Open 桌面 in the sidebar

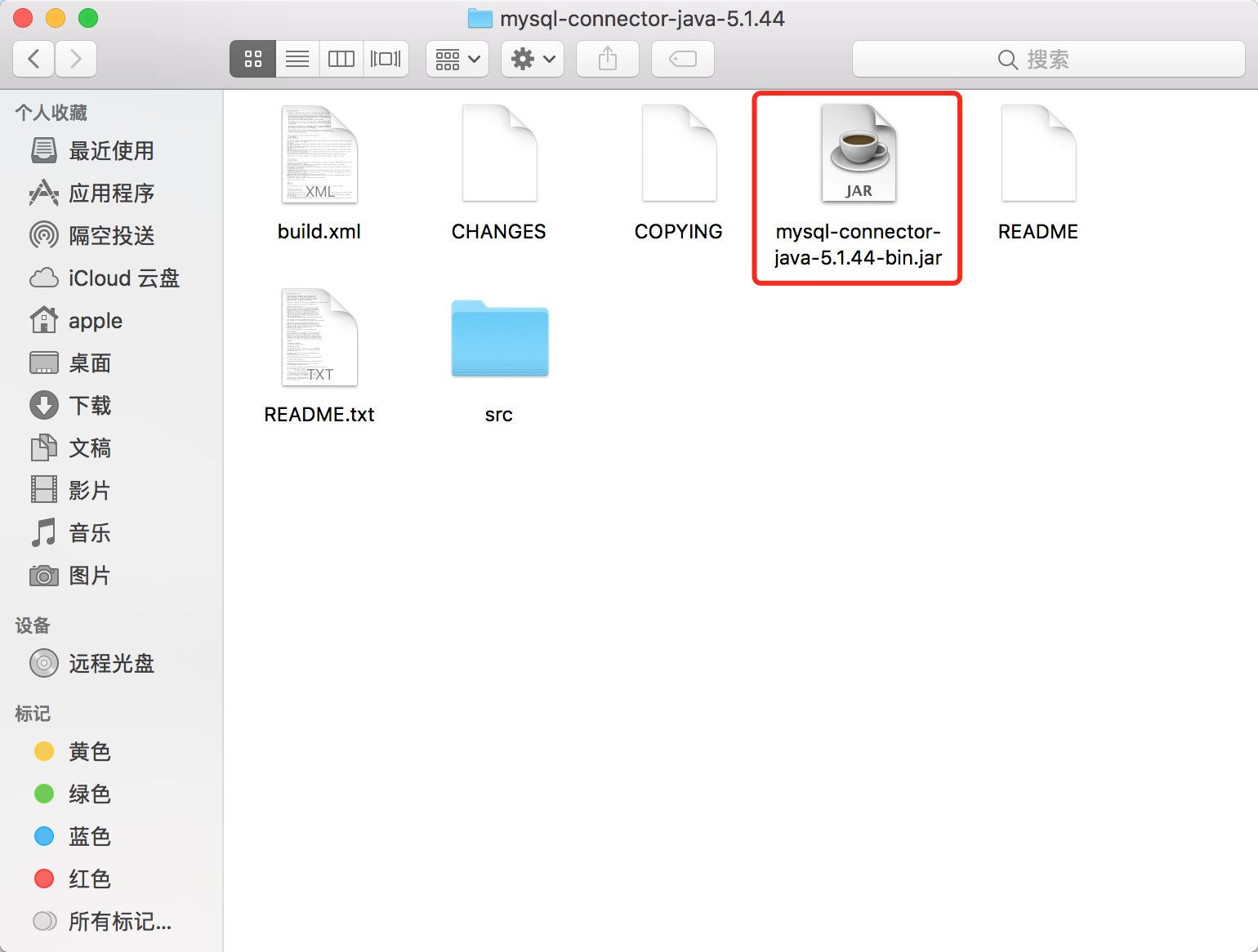click(x=111, y=363)
